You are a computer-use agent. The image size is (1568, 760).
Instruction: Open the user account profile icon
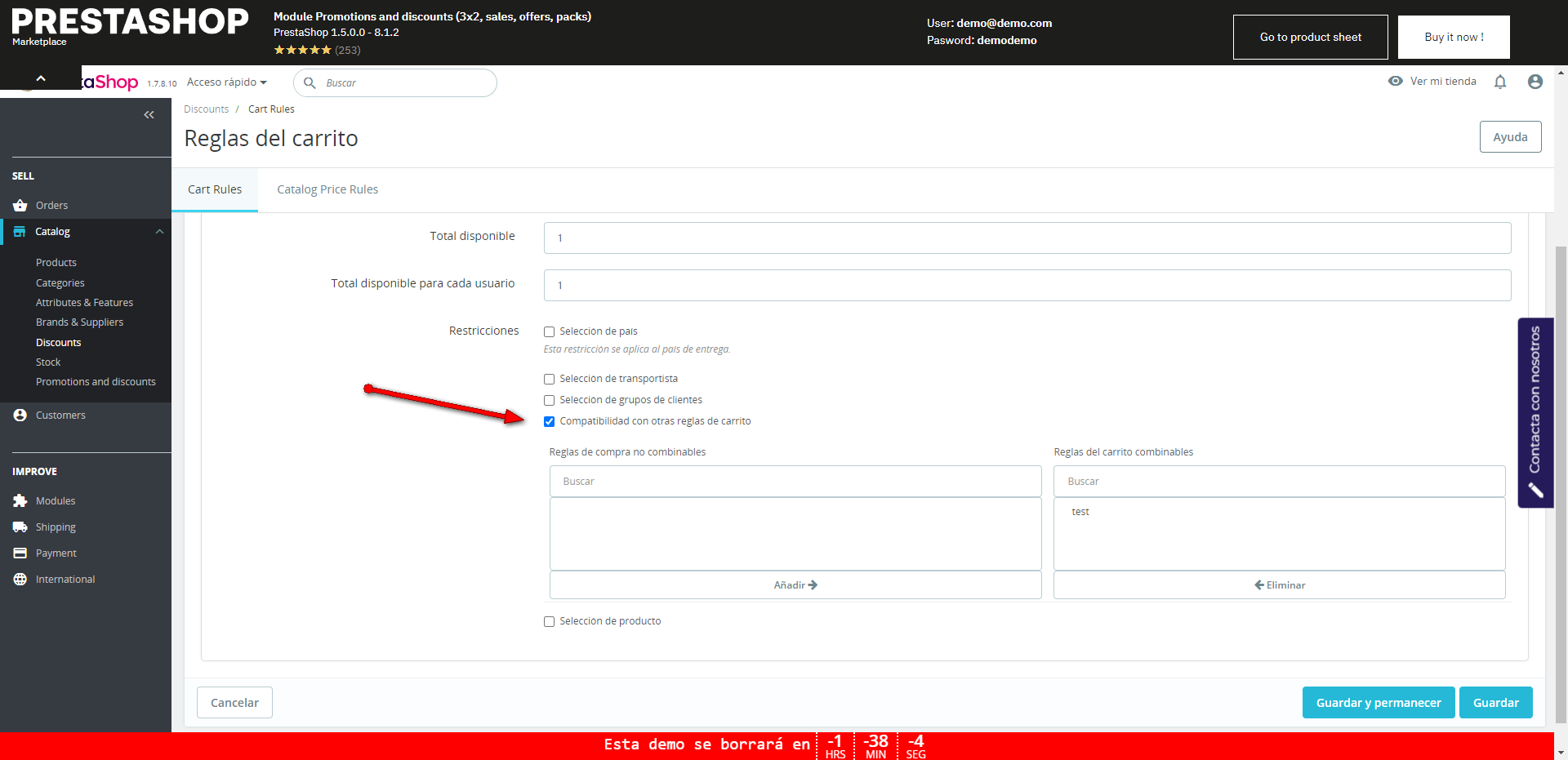(1535, 82)
